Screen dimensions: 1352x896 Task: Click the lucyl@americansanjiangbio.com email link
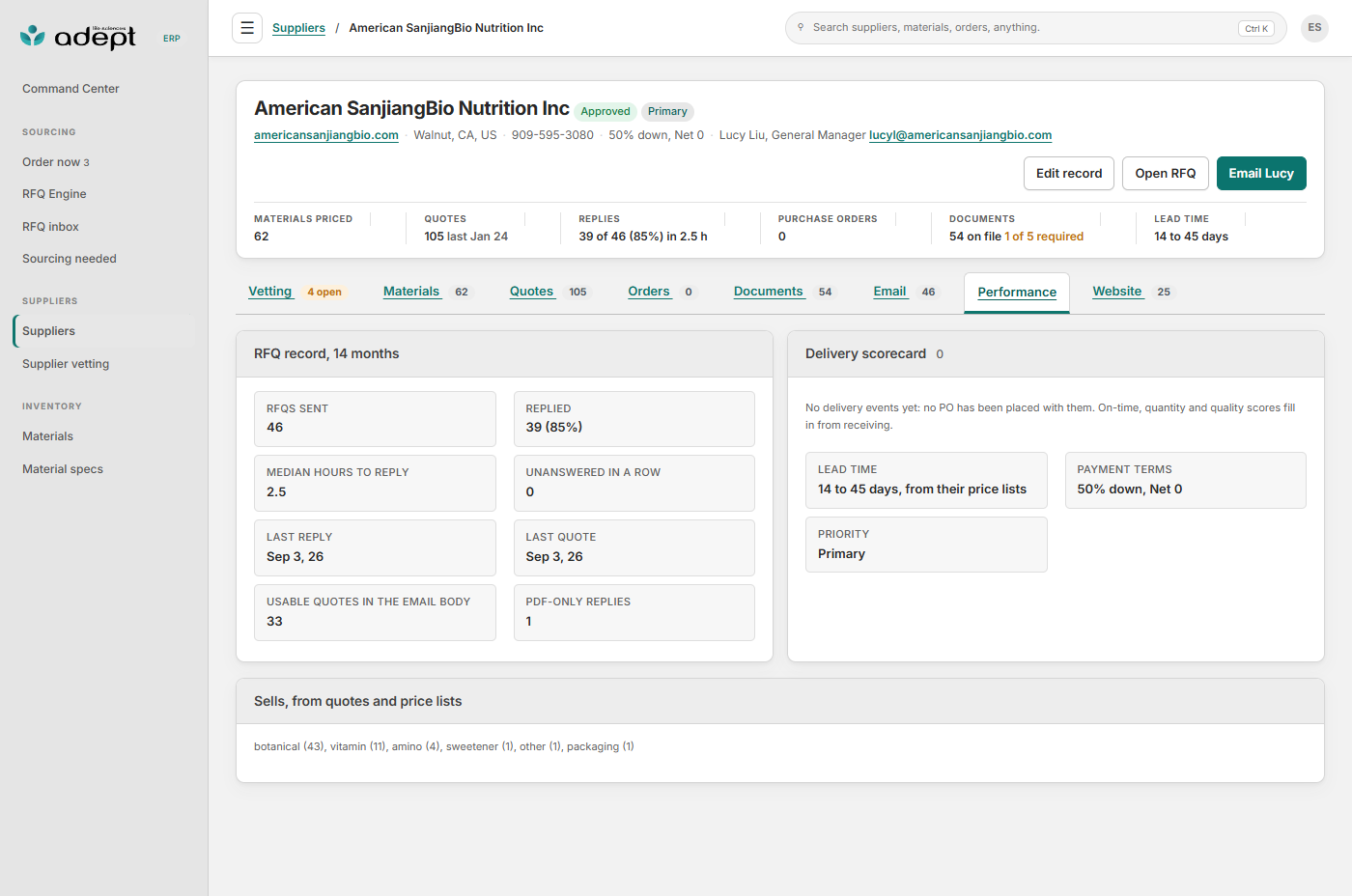pos(960,135)
